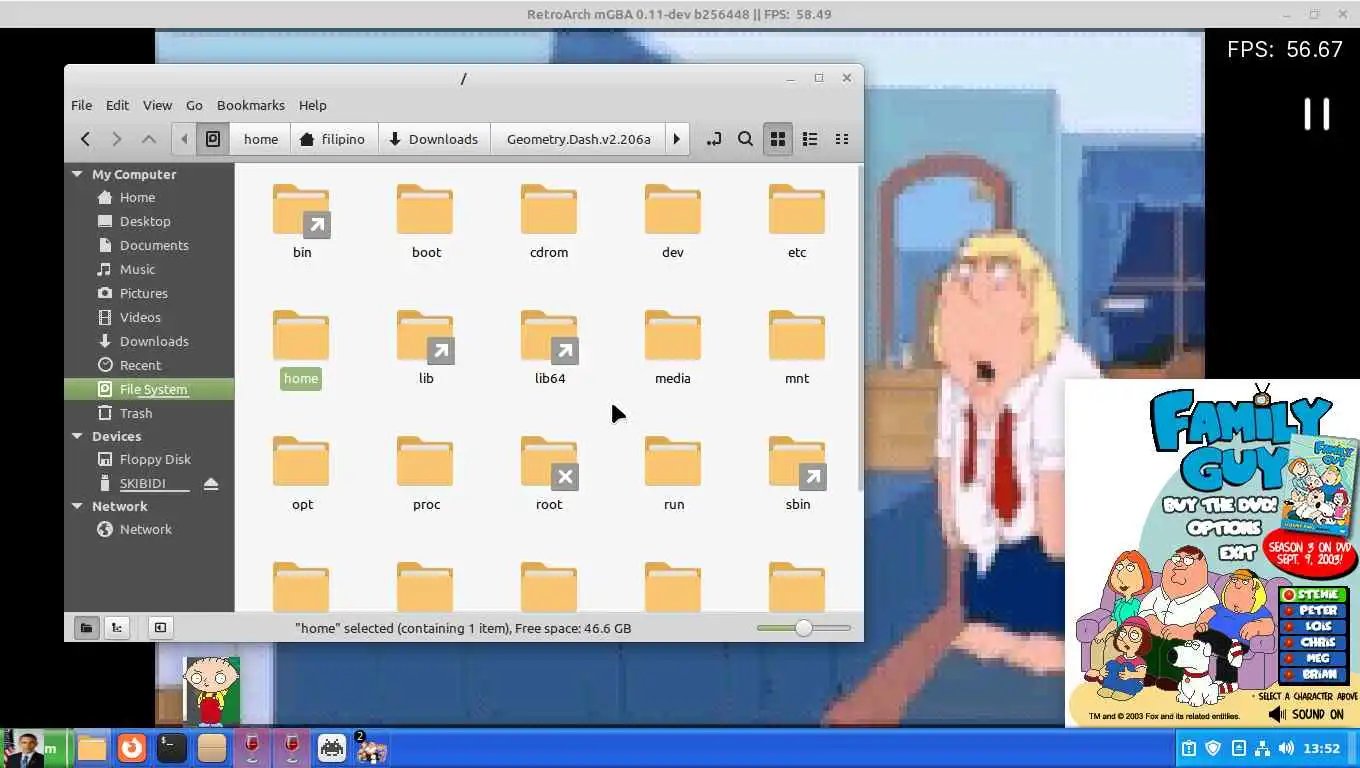The height and width of the screenshot is (768, 1360).
Task: Click pause button in RetroArch overlay
Action: 1317,114
